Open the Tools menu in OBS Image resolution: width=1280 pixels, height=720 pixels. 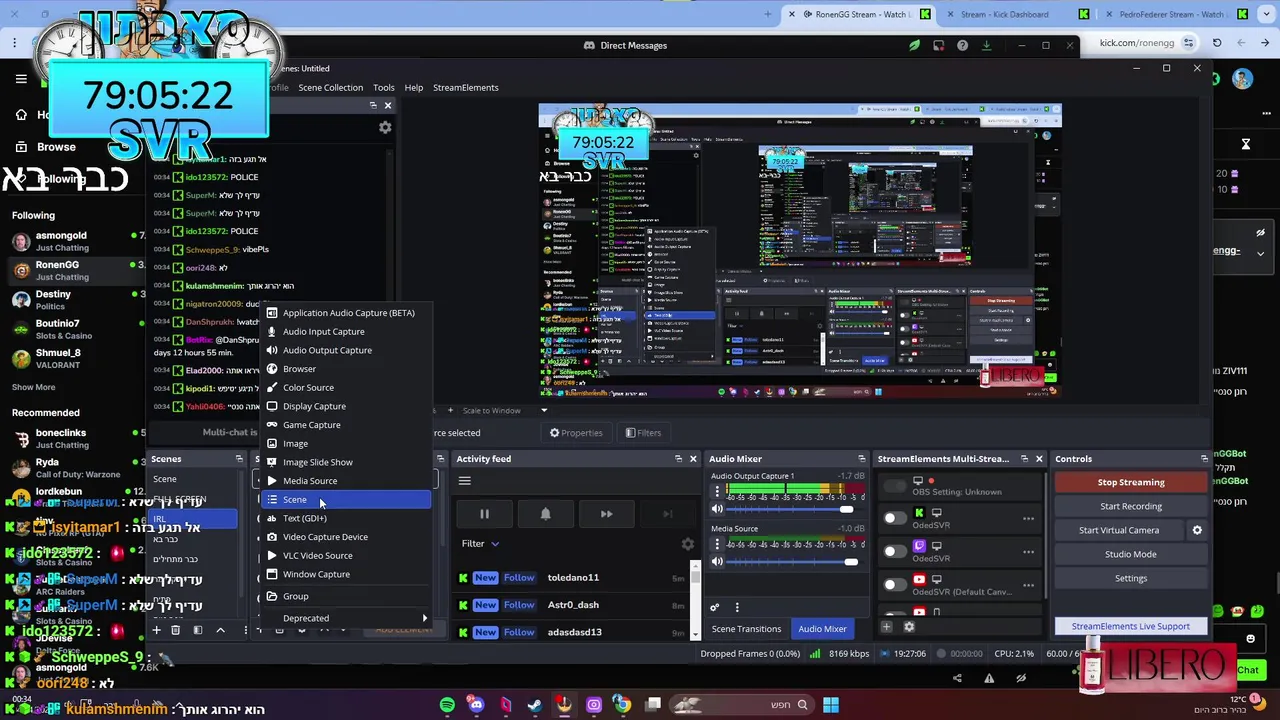point(384,87)
